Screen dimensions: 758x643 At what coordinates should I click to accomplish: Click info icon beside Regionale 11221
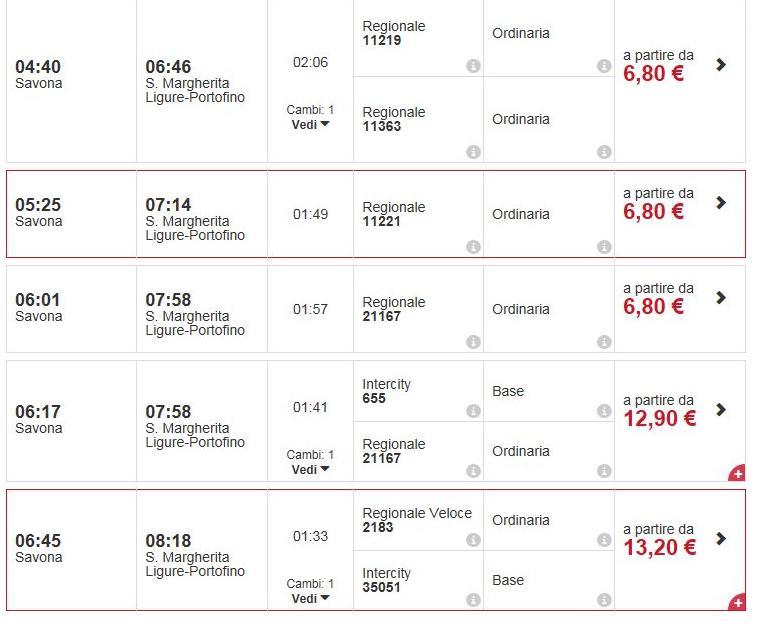click(x=473, y=247)
